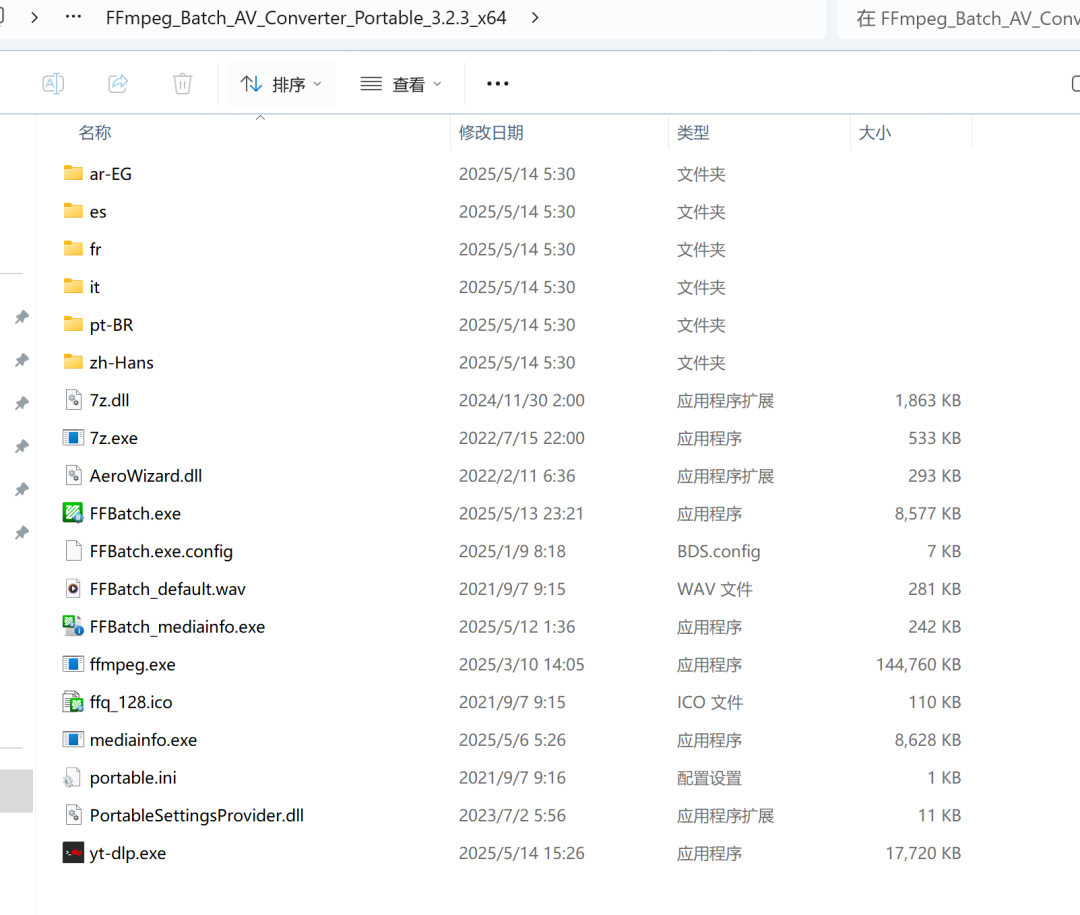Select the ar-EG folder icon

click(73, 173)
